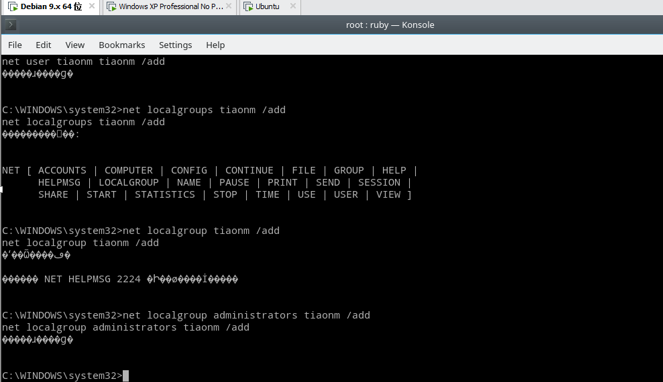The width and height of the screenshot is (663, 382).
Task: Click the 'C:\WINDOWS\system32>net localgroup tiaonm /add' line
Action: tap(141, 231)
